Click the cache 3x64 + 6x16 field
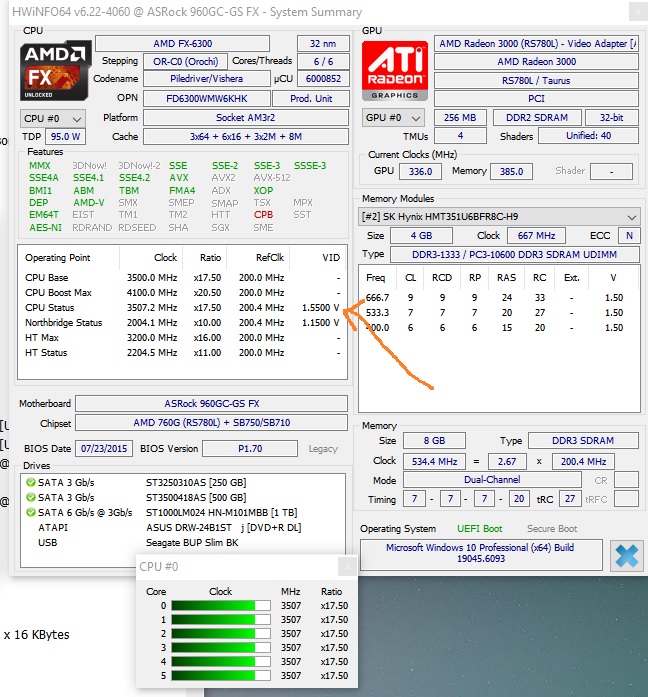Image resolution: width=648 pixels, height=697 pixels. click(x=246, y=136)
